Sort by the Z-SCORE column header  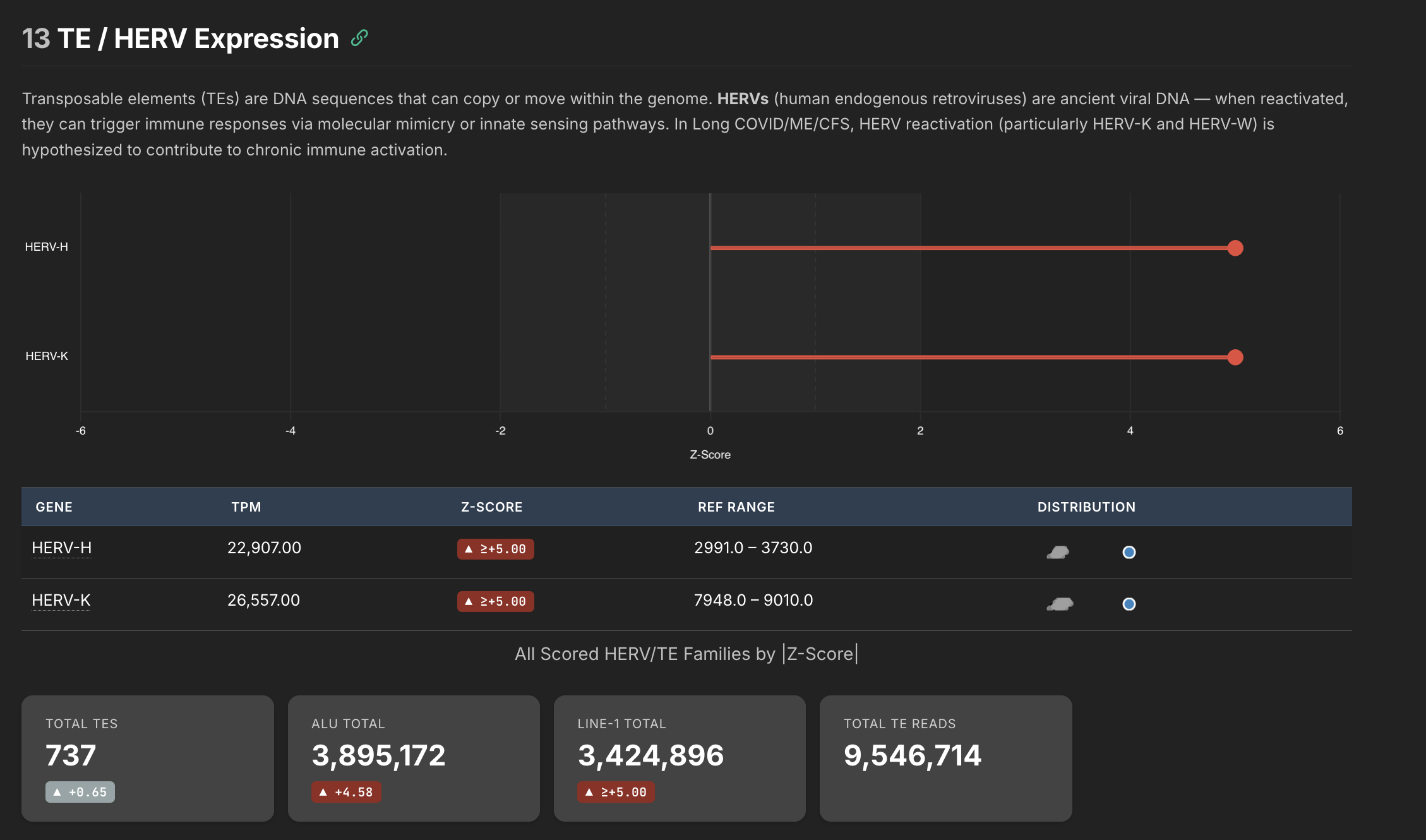pos(491,507)
